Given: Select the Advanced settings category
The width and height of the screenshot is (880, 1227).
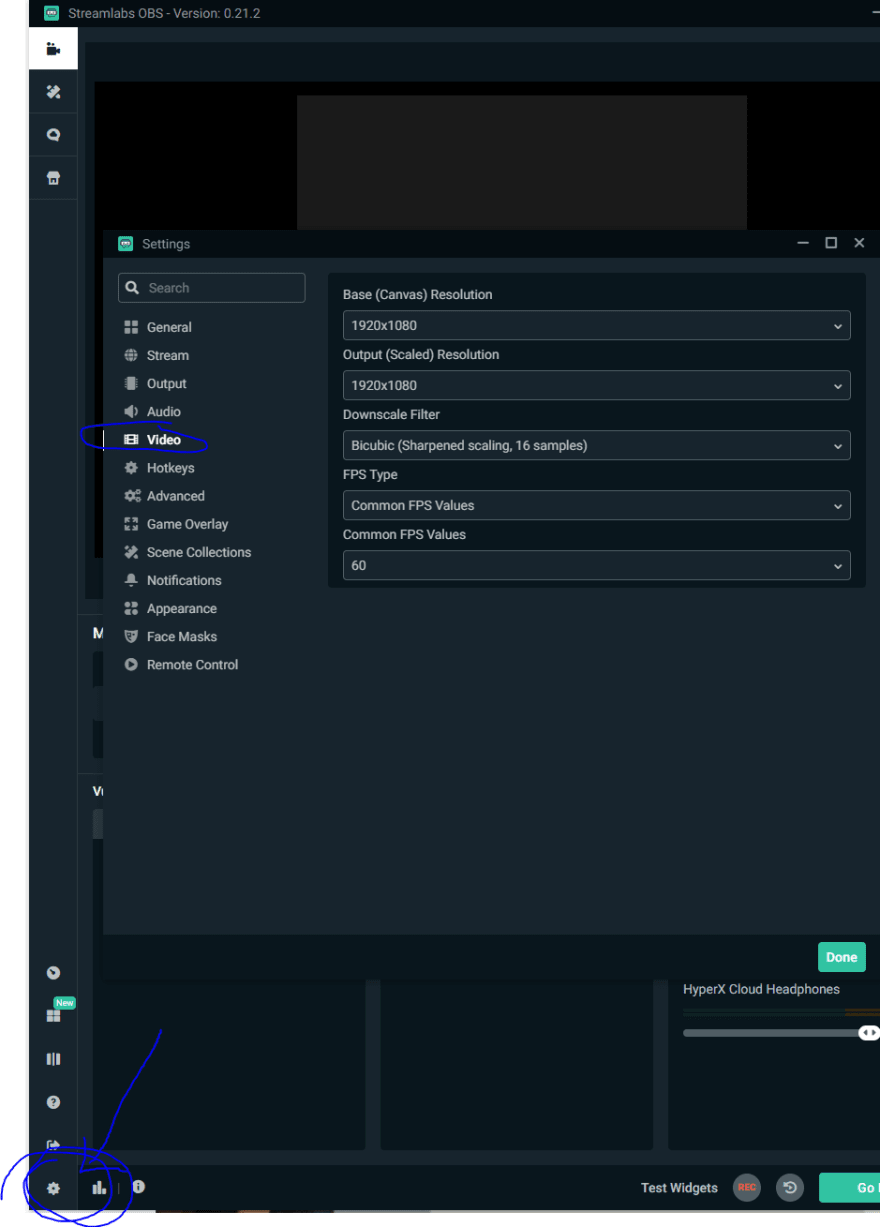Looking at the screenshot, I should click(175, 495).
